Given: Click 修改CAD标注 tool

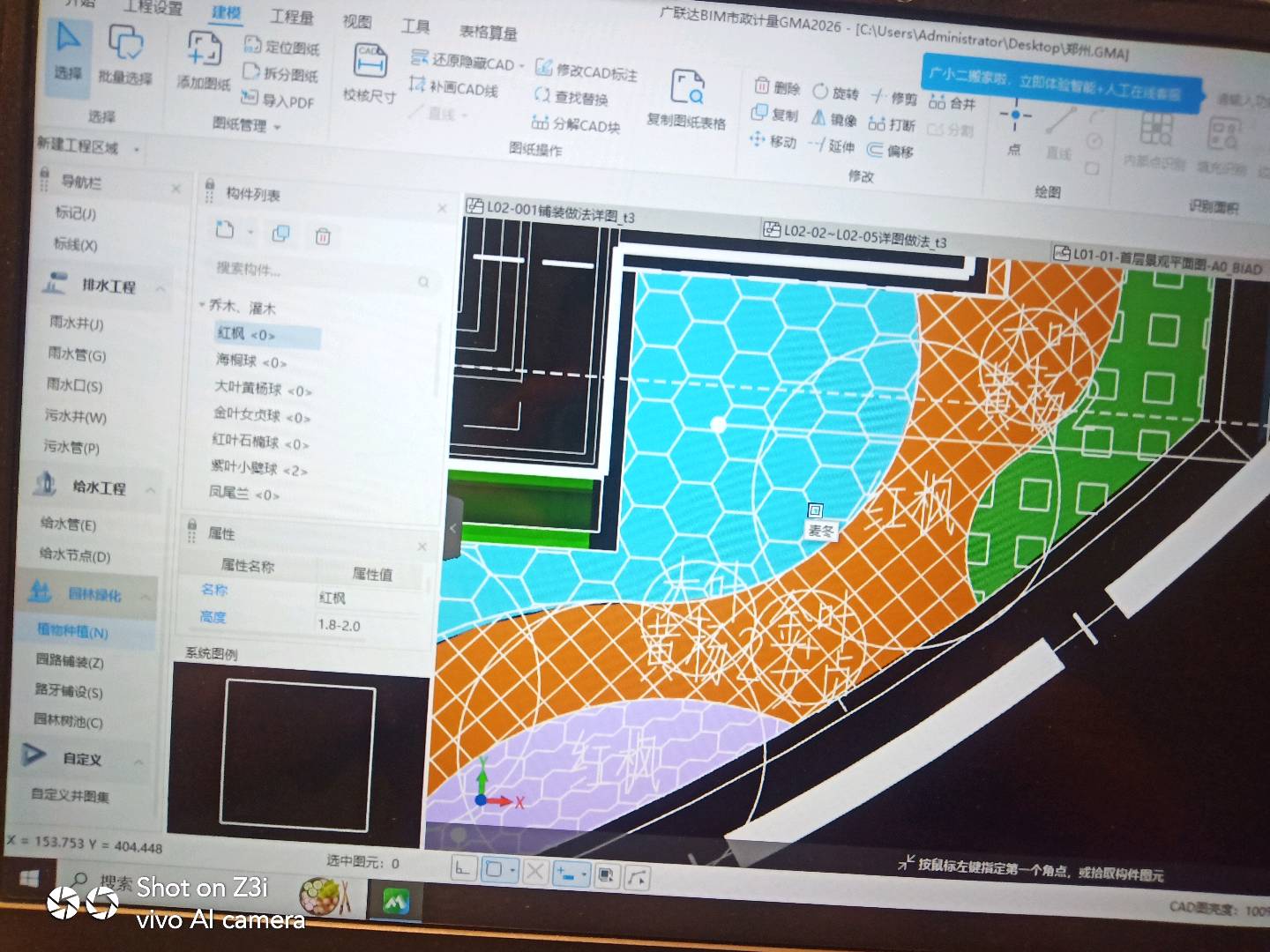Looking at the screenshot, I should click(586, 71).
